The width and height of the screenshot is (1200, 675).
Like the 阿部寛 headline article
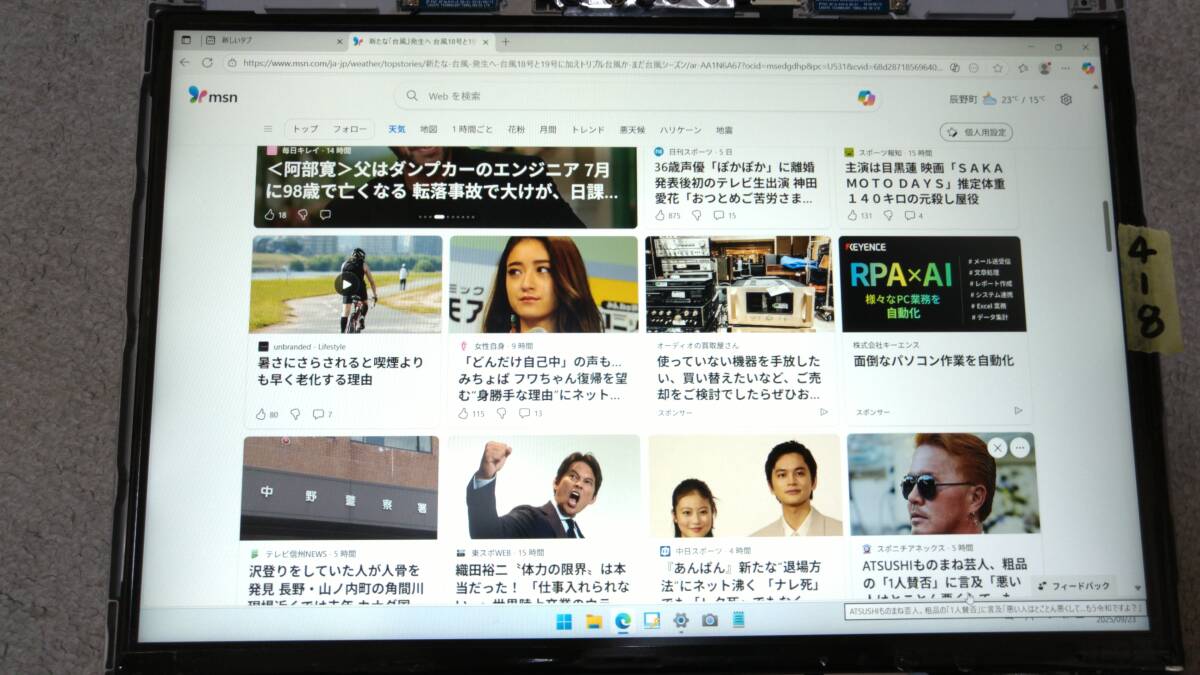[x=269, y=215]
